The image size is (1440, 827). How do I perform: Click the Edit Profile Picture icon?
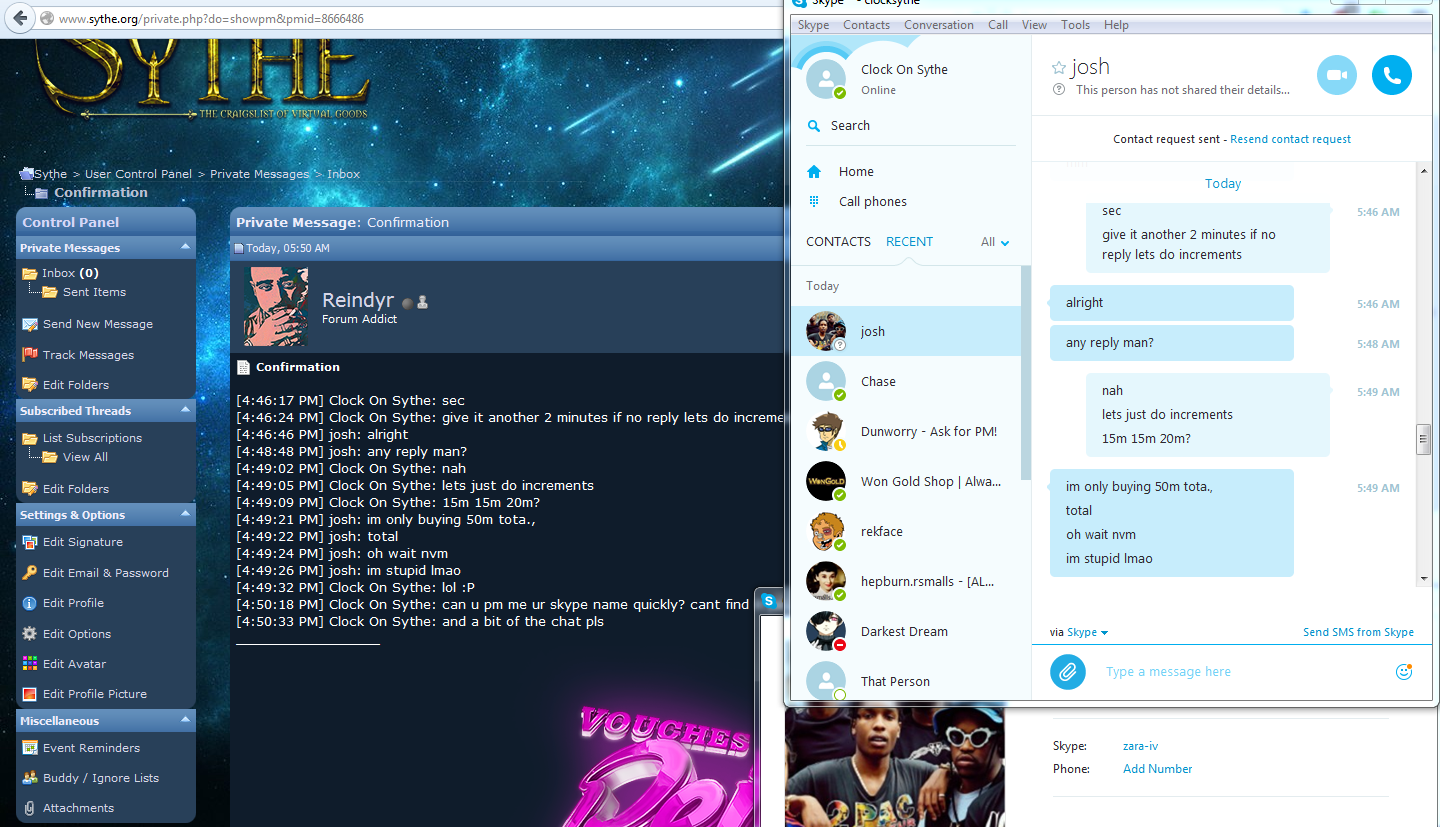click(x=30, y=694)
